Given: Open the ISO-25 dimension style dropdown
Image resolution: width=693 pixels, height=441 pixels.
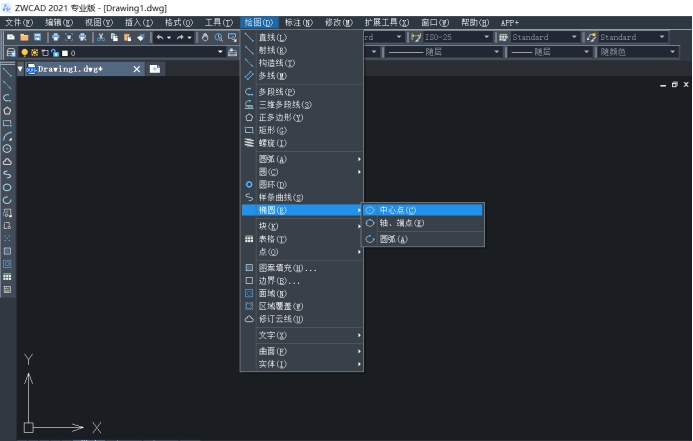Looking at the screenshot, I should point(486,37).
